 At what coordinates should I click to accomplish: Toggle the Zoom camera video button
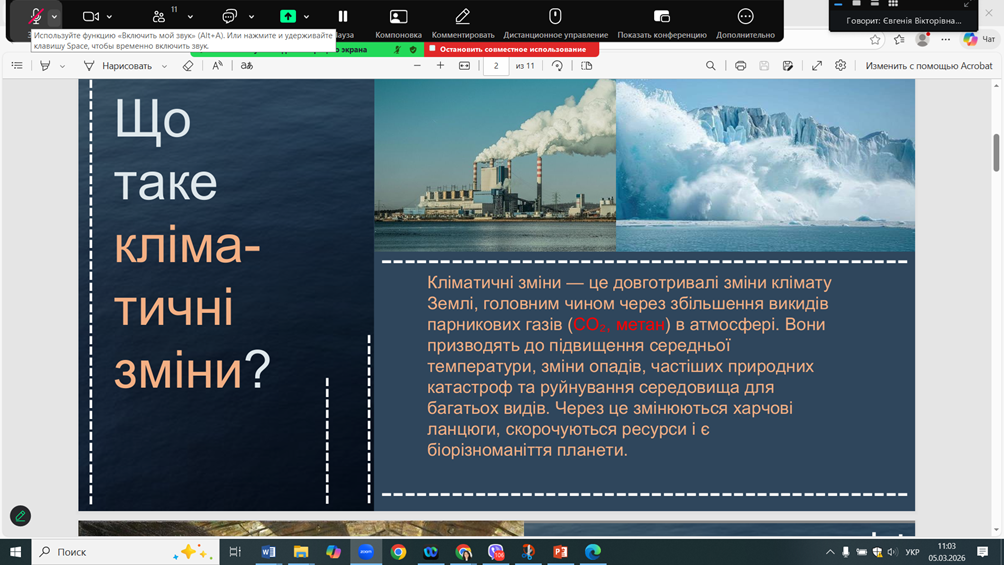pyautogui.click(x=90, y=16)
